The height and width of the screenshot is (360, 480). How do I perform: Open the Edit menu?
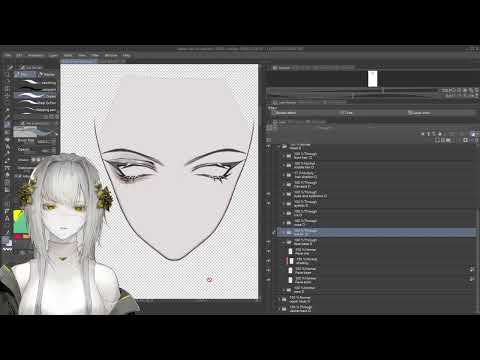19,55
